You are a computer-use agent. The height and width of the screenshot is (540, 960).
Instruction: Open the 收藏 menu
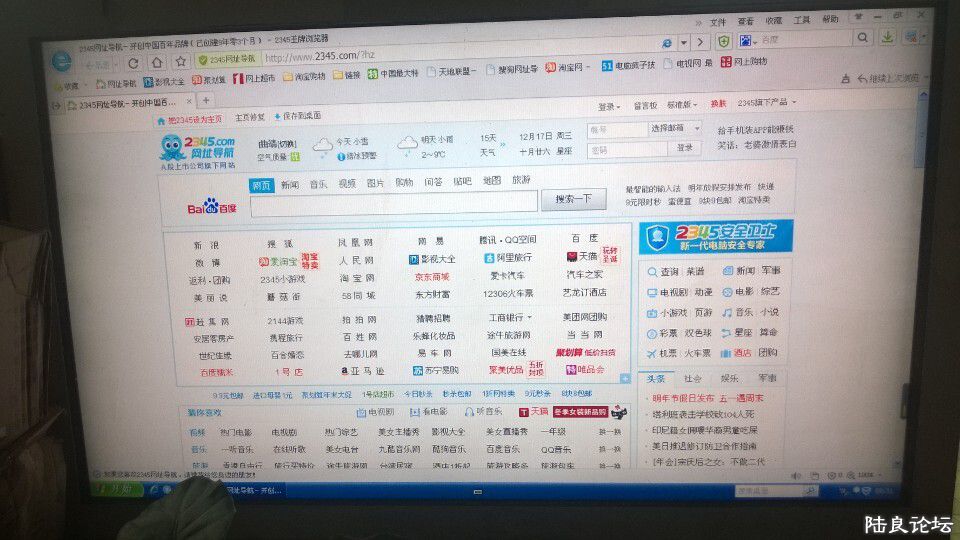773,20
